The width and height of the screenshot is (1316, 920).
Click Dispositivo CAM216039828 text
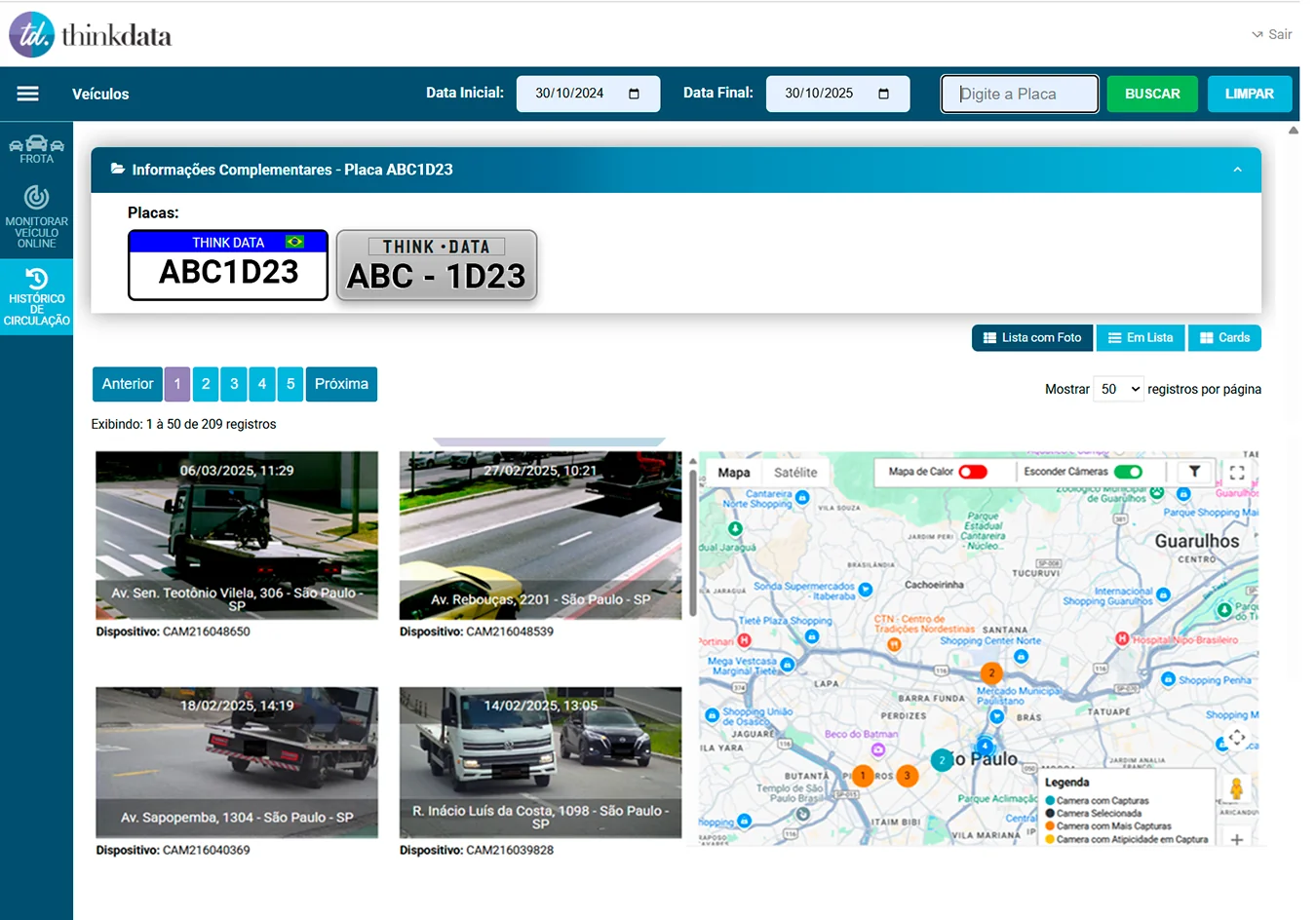[x=477, y=850]
